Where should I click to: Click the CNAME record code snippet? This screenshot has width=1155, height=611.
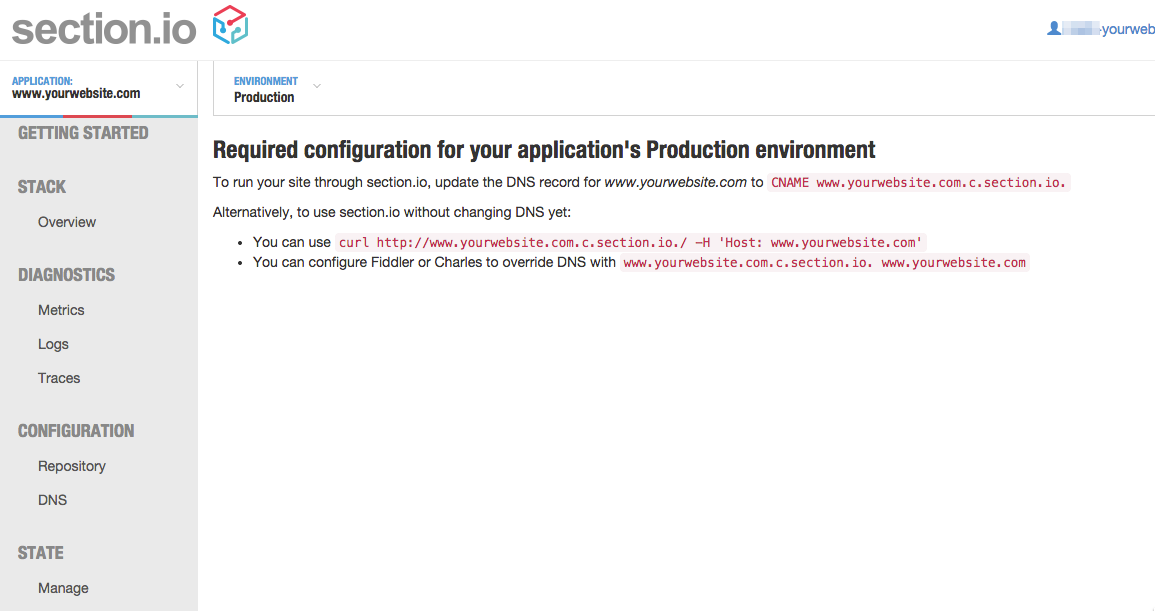[918, 183]
